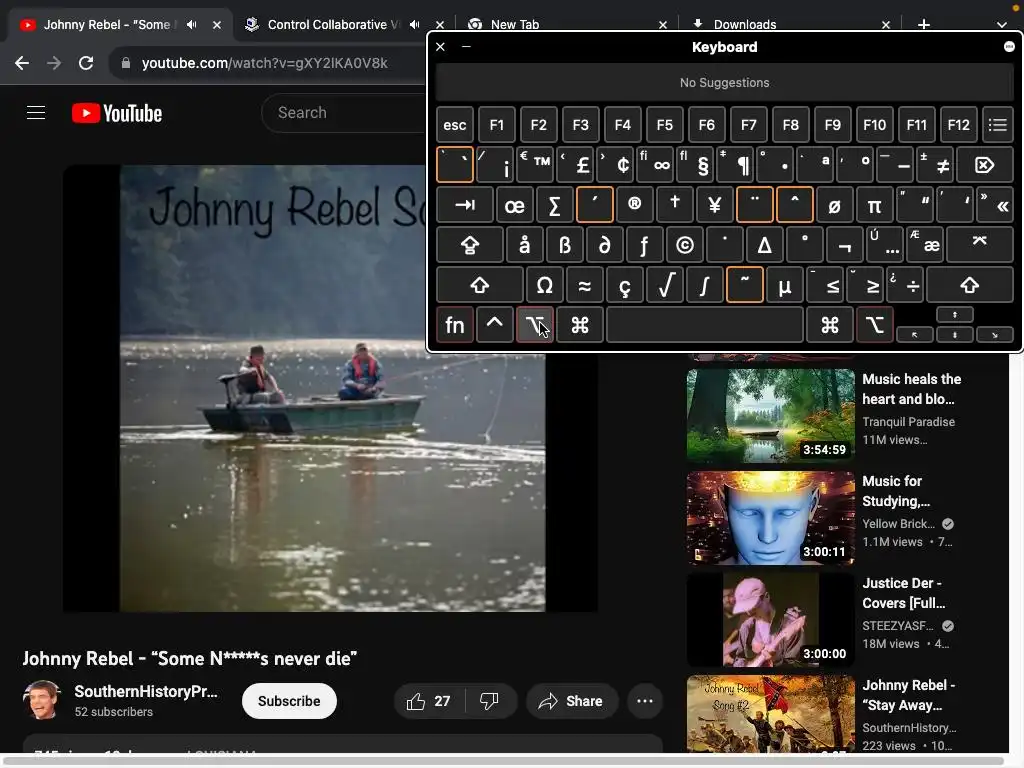This screenshot has width=1024, height=768.
Task: Reload the page with the browser refresh icon
Action: (86, 63)
